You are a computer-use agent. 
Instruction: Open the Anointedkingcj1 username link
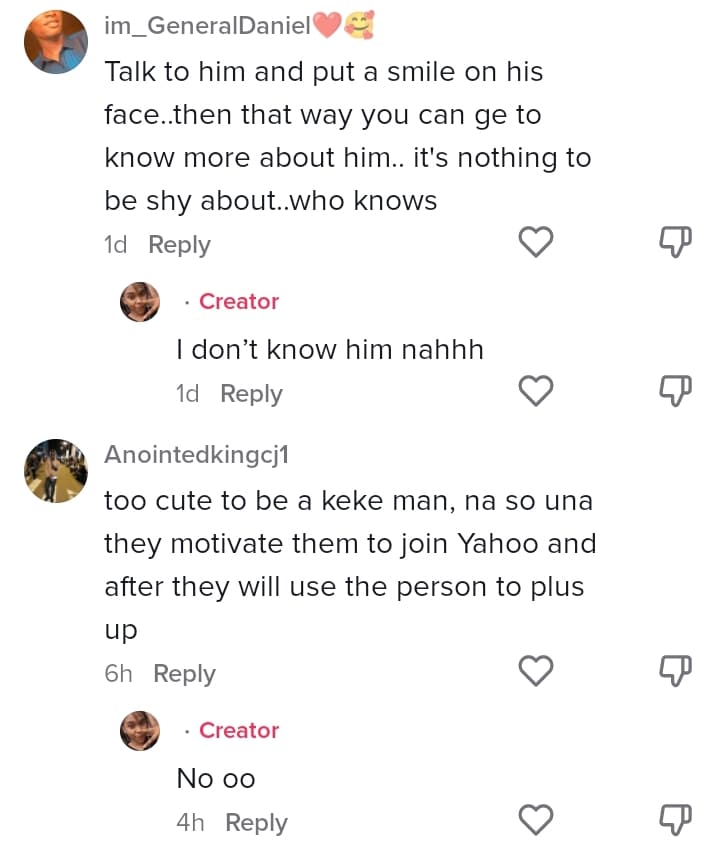pyautogui.click(x=196, y=455)
